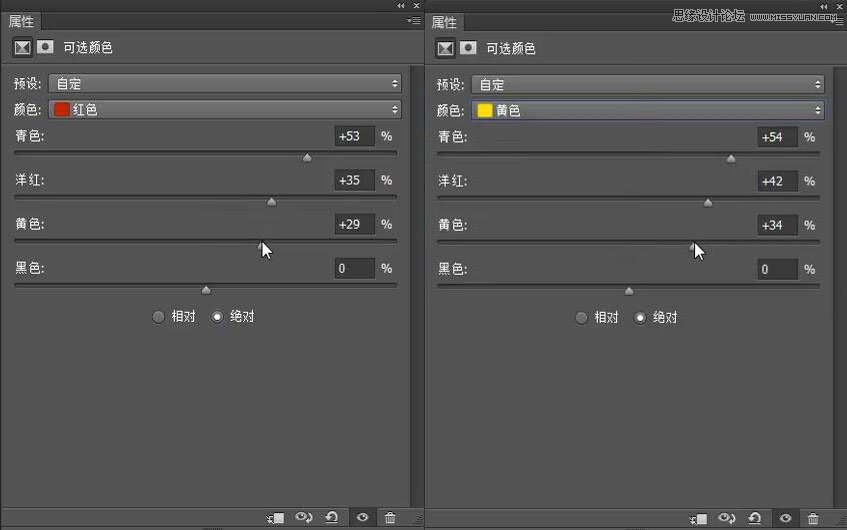Click 青色 slider handle in left panel
This screenshot has width=847, height=530.
tap(307, 158)
